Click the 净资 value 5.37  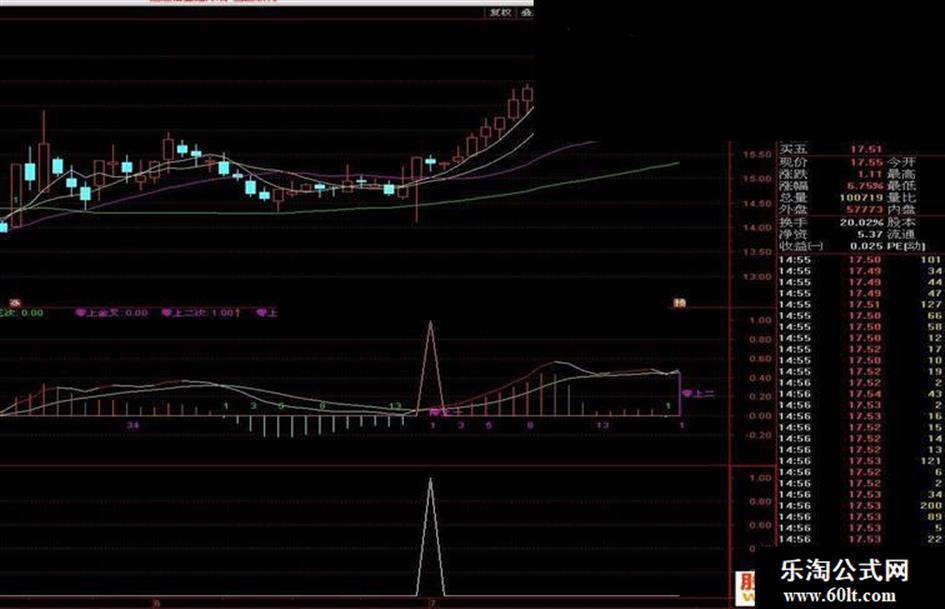coord(869,235)
